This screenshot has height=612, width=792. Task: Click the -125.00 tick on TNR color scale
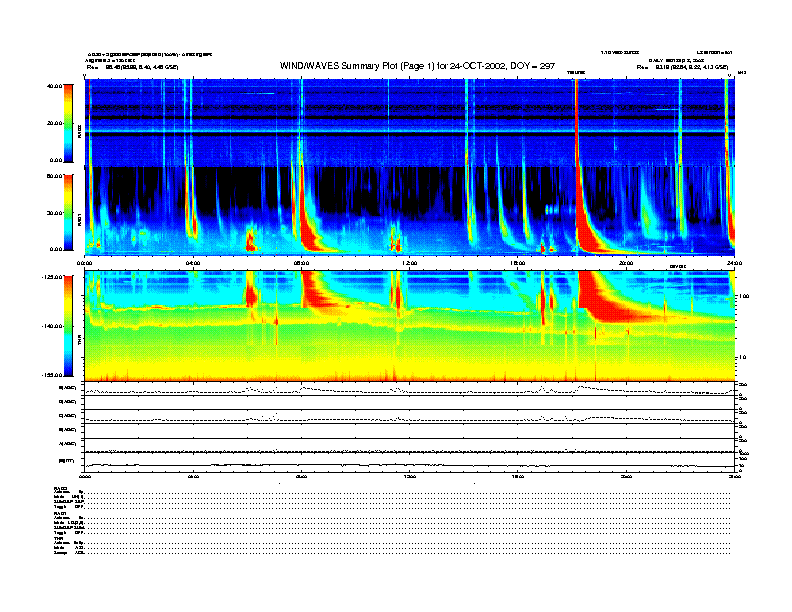(52, 277)
